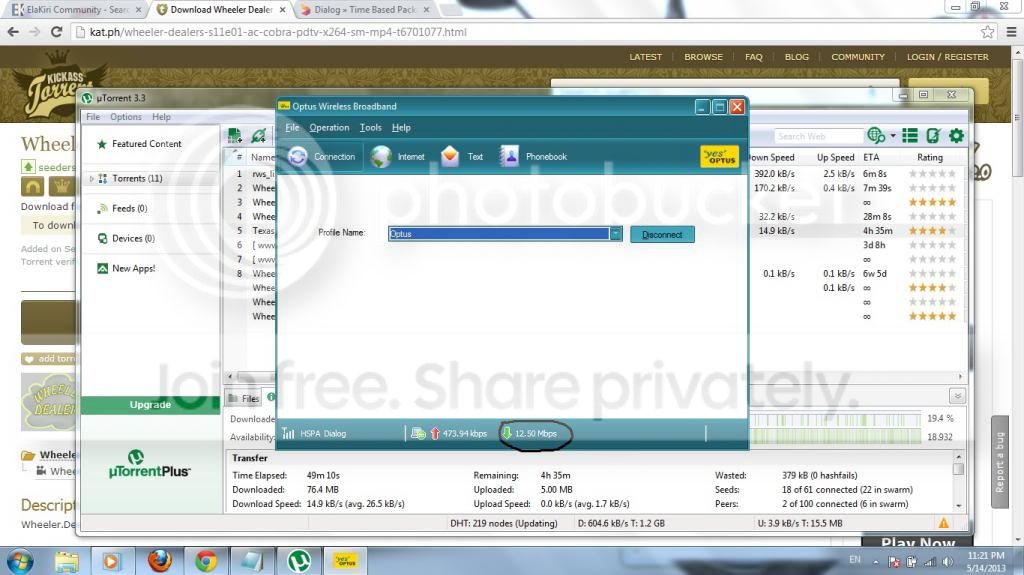Click the LATEST link on KickassTorrents
This screenshot has width=1024, height=575.
(645, 57)
